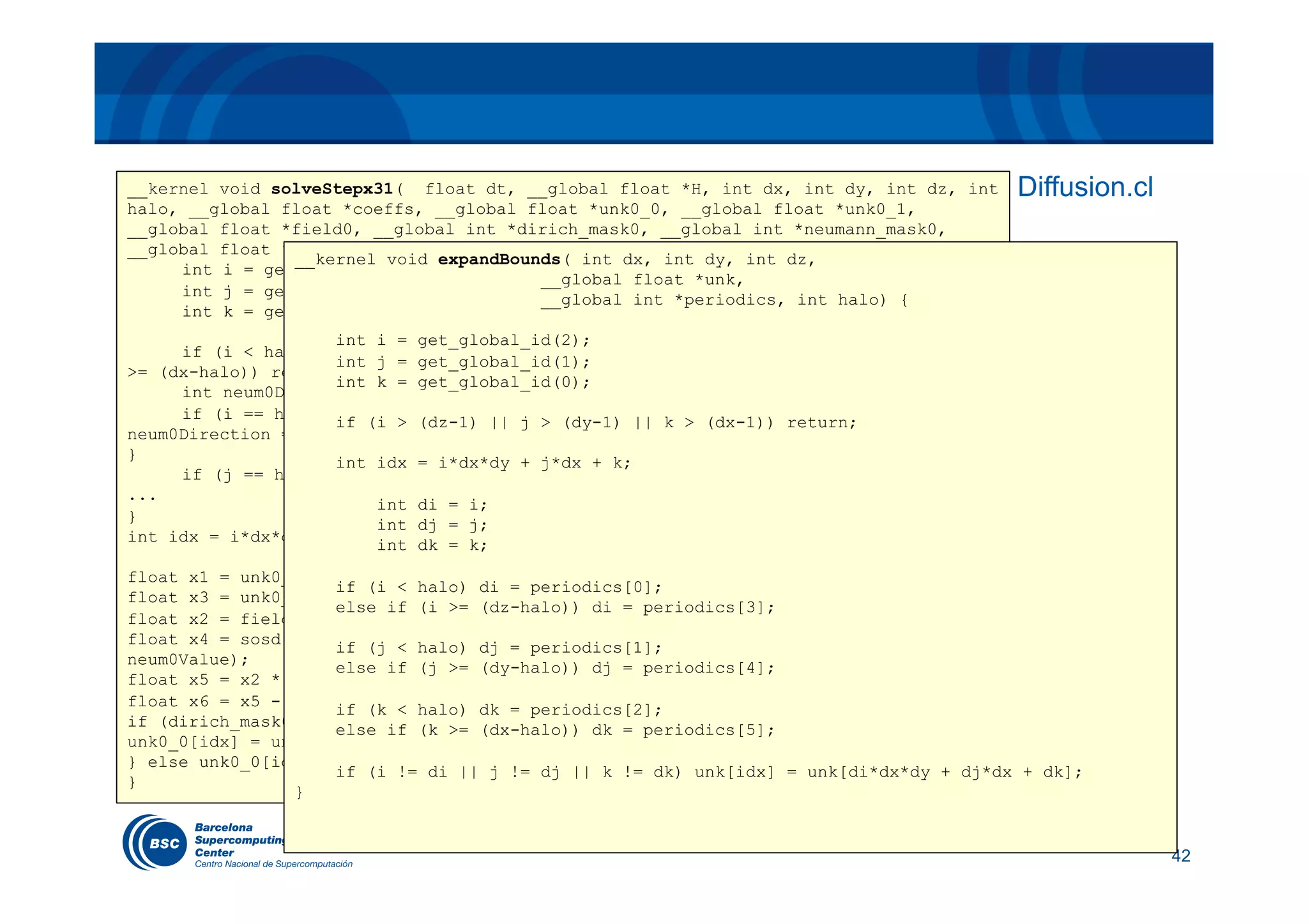Viewport: 1308px width, 924px height.
Task: Click the line "int dj = j;"
Action: (x=432, y=525)
